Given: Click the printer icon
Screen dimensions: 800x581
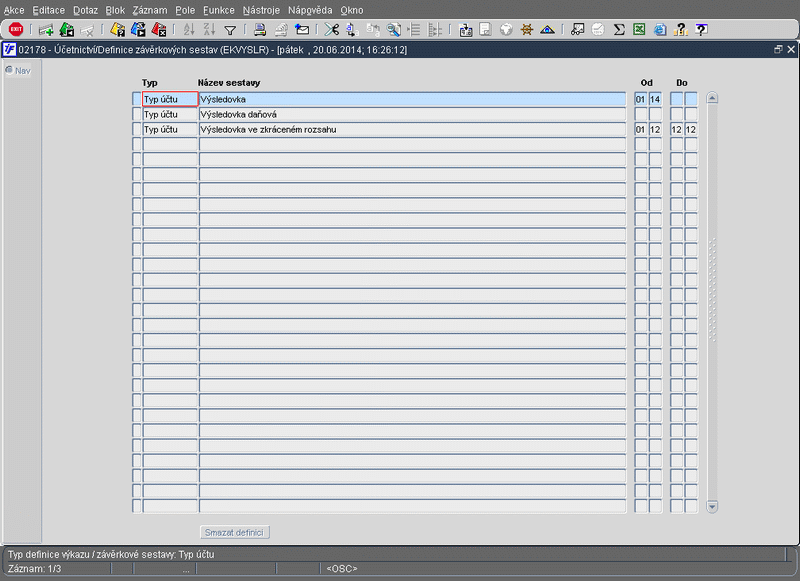Looking at the screenshot, I should [260, 30].
